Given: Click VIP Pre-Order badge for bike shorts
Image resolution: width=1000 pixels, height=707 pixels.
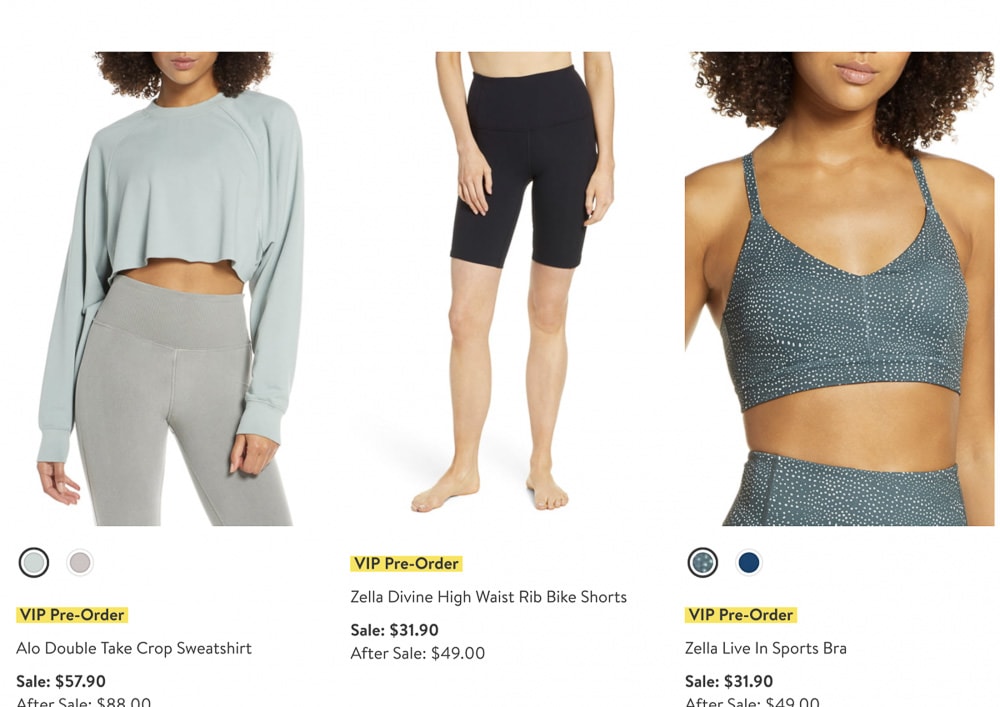Looking at the screenshot, I should click(406, 564).
